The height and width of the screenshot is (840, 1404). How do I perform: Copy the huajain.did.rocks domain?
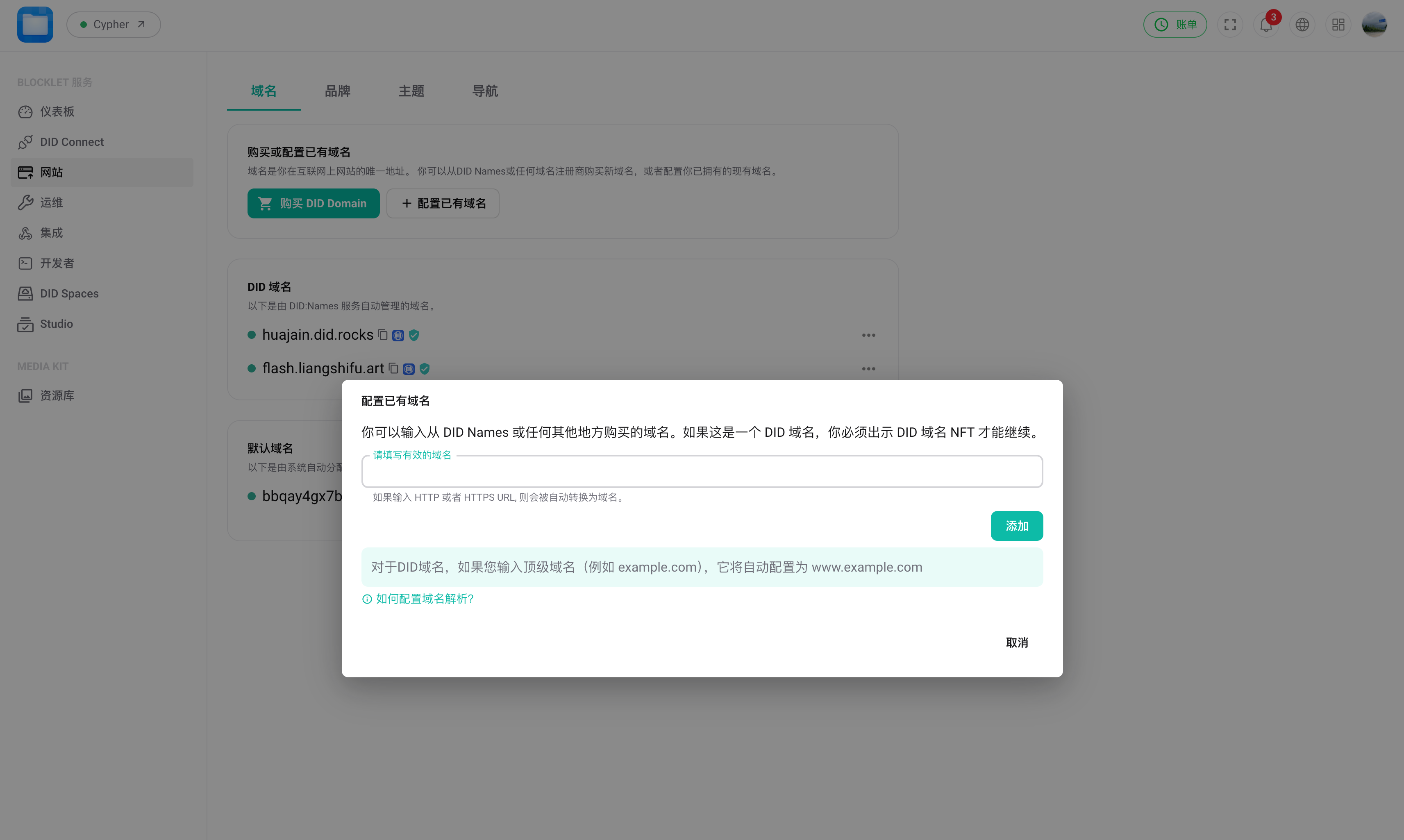pyautogui.click(x=383, y=335)
